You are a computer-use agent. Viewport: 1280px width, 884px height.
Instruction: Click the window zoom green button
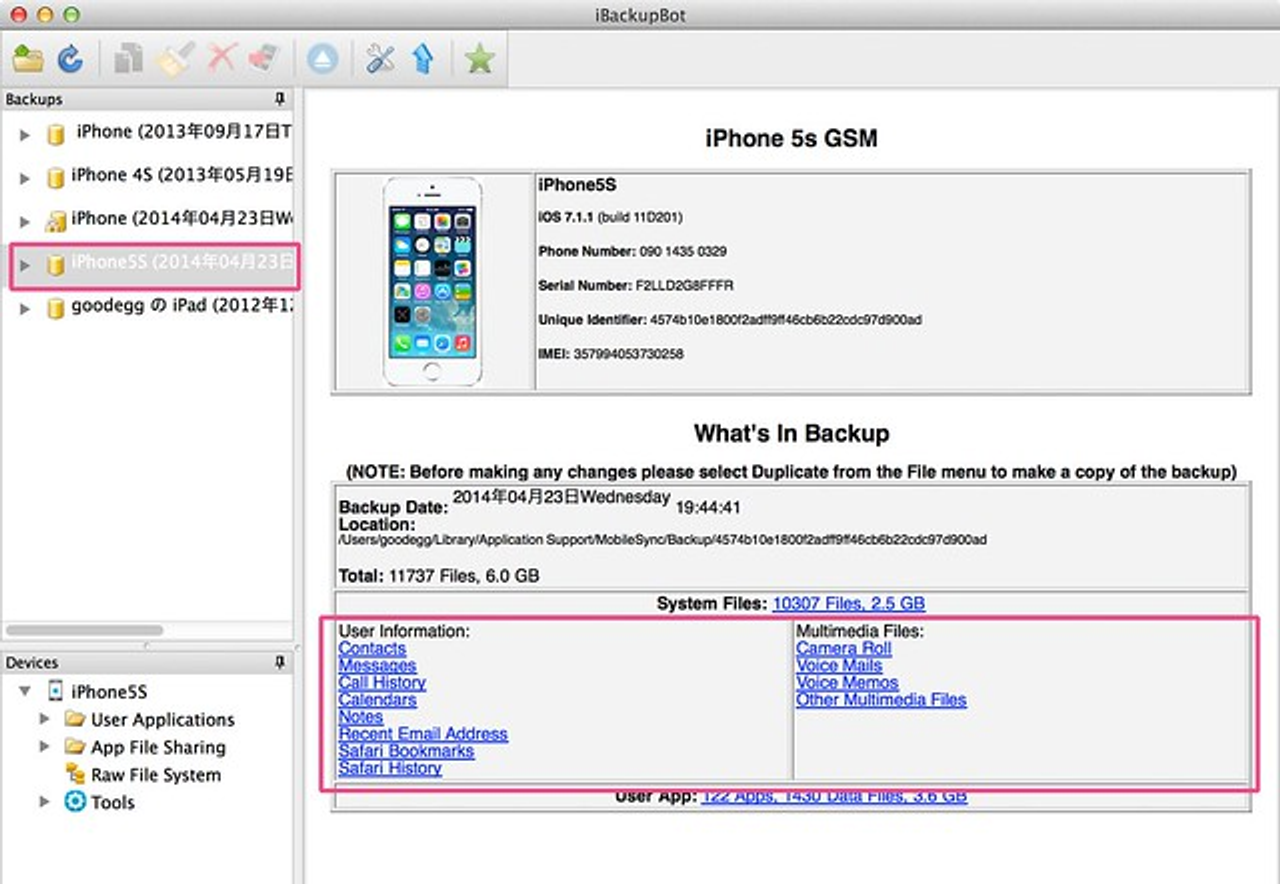click(69, 15)
